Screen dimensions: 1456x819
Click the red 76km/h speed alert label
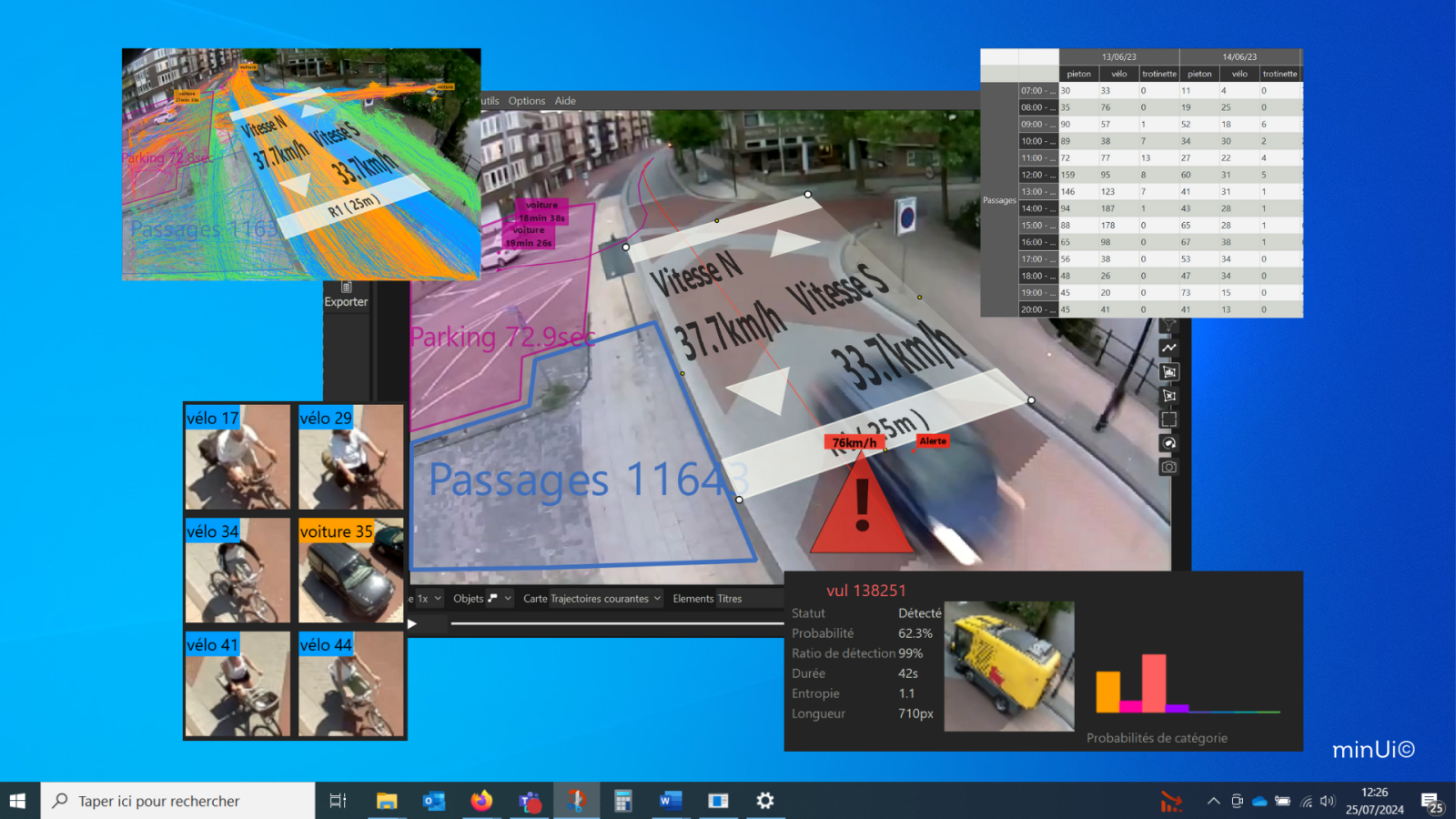[x=854, y=443]
